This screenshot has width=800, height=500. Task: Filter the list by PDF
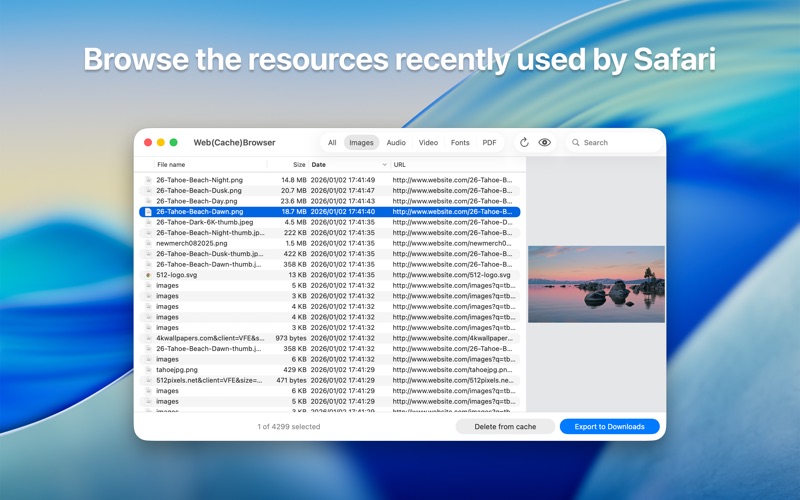(x=489, y=142)
